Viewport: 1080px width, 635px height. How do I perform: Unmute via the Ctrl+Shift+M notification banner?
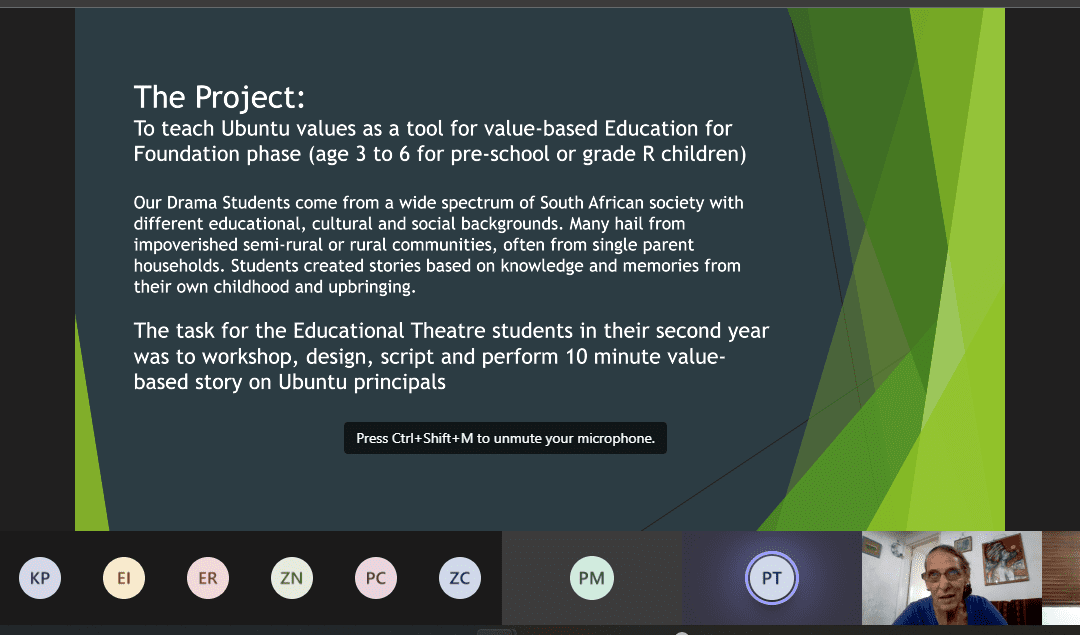point(505,438)
